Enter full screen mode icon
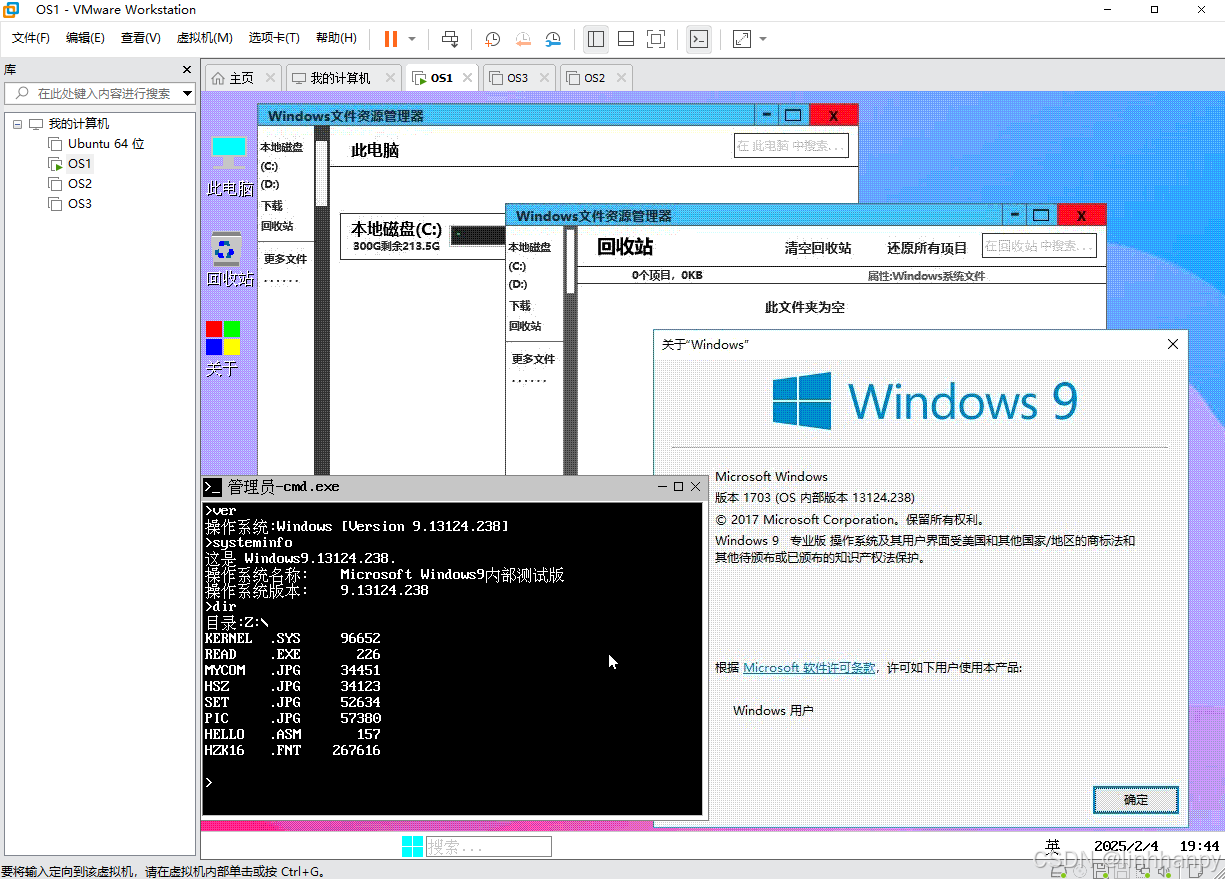The width and height of the screenshot is (1225, 879). click(x=656, y=39)
